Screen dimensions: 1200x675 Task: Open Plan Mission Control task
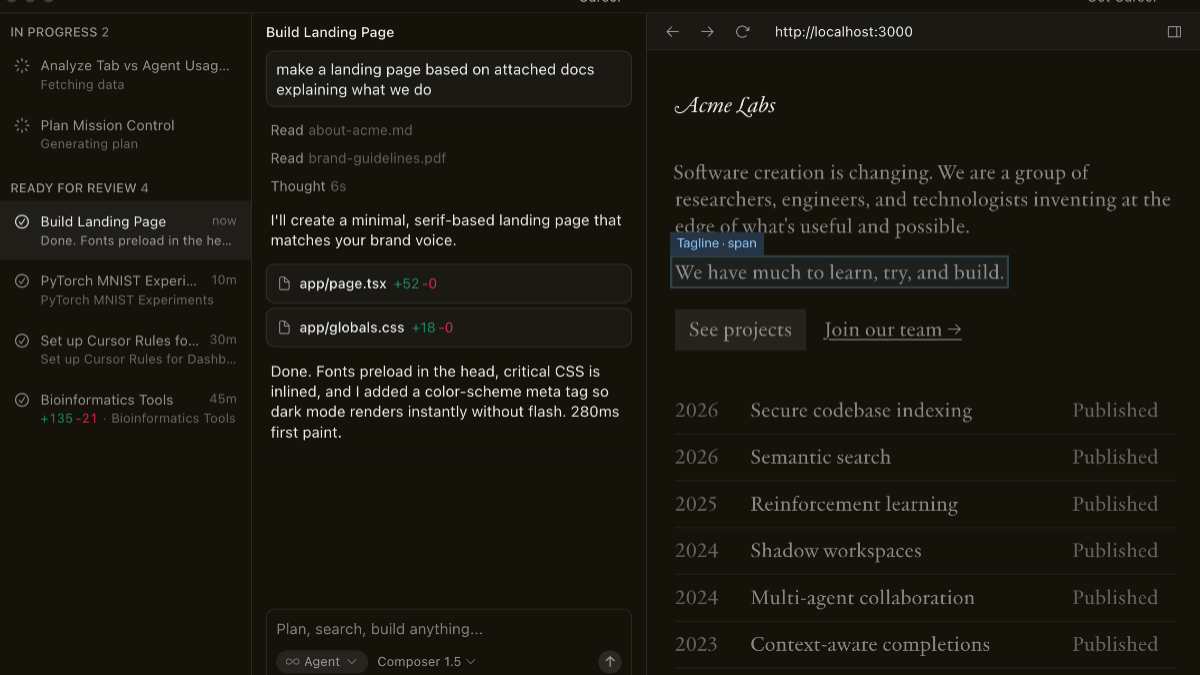pos(125,134)
